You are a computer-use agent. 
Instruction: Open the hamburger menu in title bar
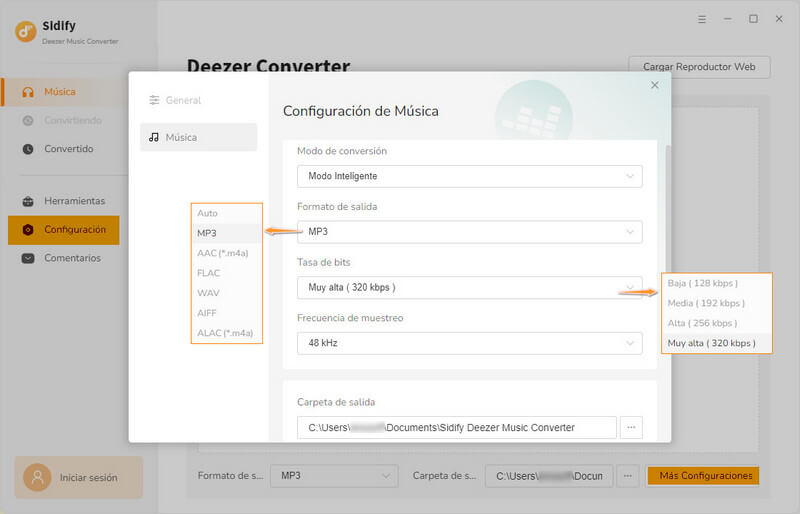(702, 19)
